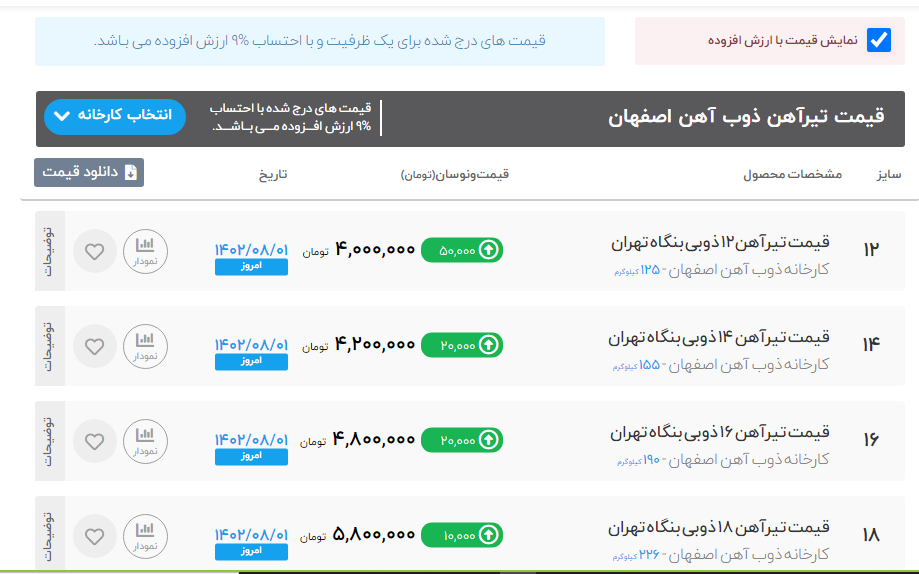Open link قیمت تیرآهن 12 ذوبی بنگاه تهران

point(720,243)
